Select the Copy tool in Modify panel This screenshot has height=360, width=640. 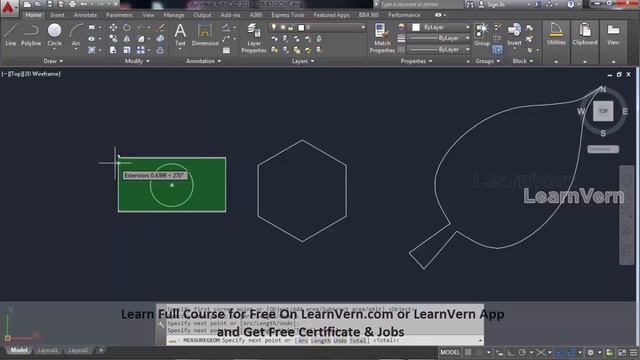(x=113, y=38)
